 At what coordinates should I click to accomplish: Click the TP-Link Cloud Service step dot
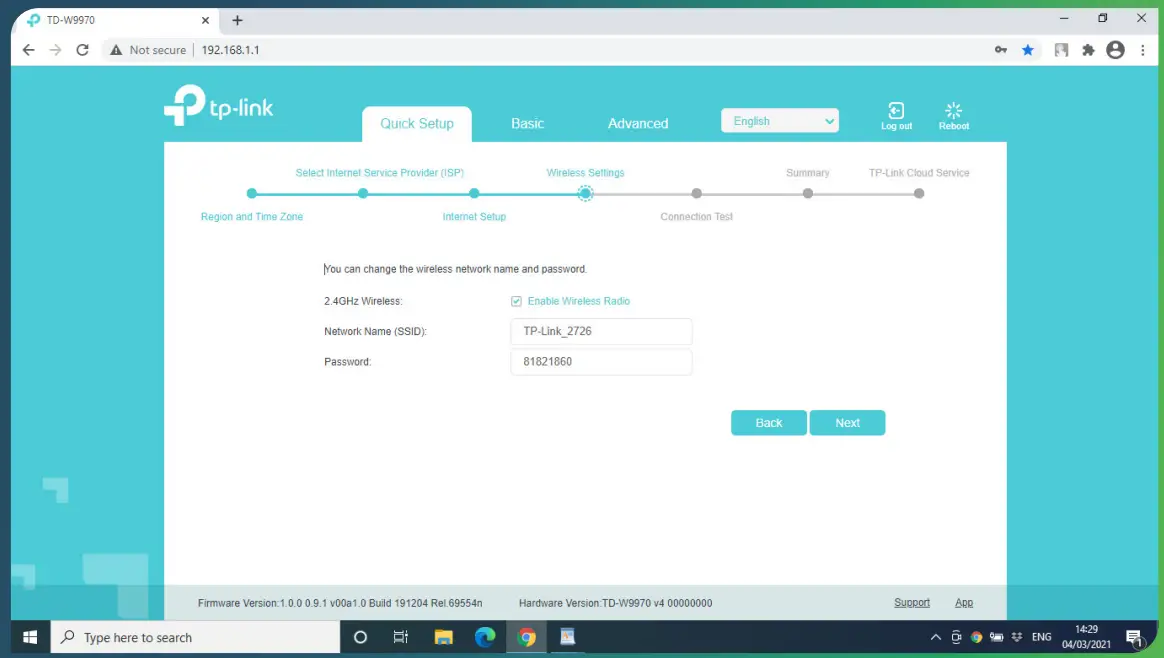(918, 193)
